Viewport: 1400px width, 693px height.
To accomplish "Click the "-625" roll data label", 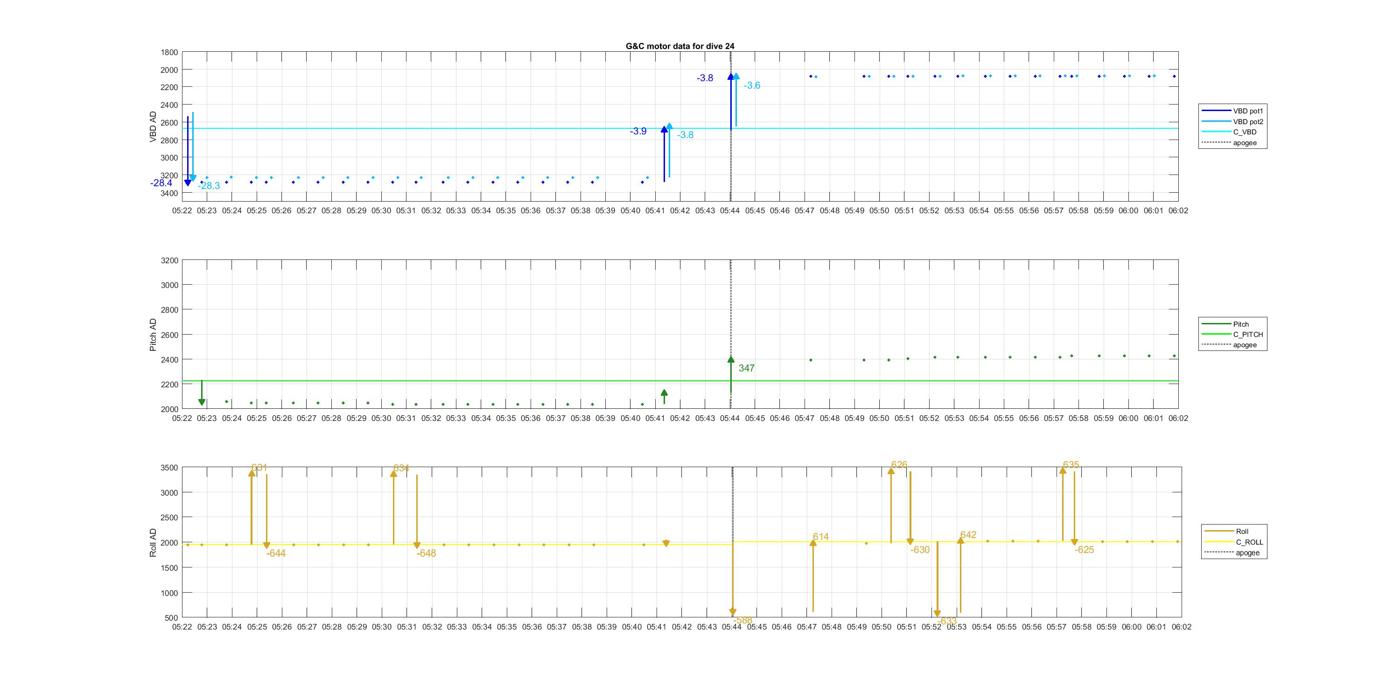I will tap(1085, 550).
